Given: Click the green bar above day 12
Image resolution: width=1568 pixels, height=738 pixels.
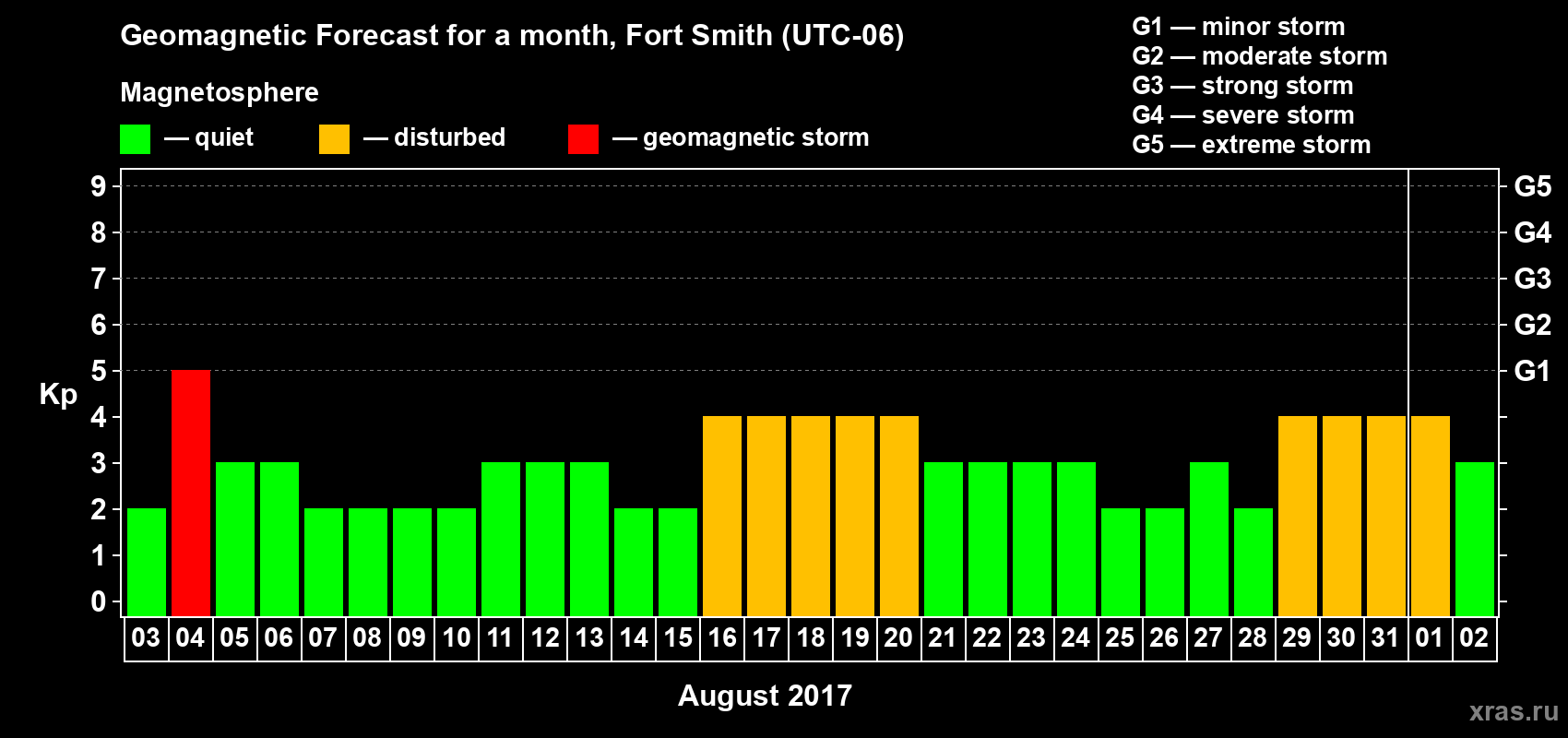Looking at the screenshot, I should pyautogui.click(x=545, y=539).
